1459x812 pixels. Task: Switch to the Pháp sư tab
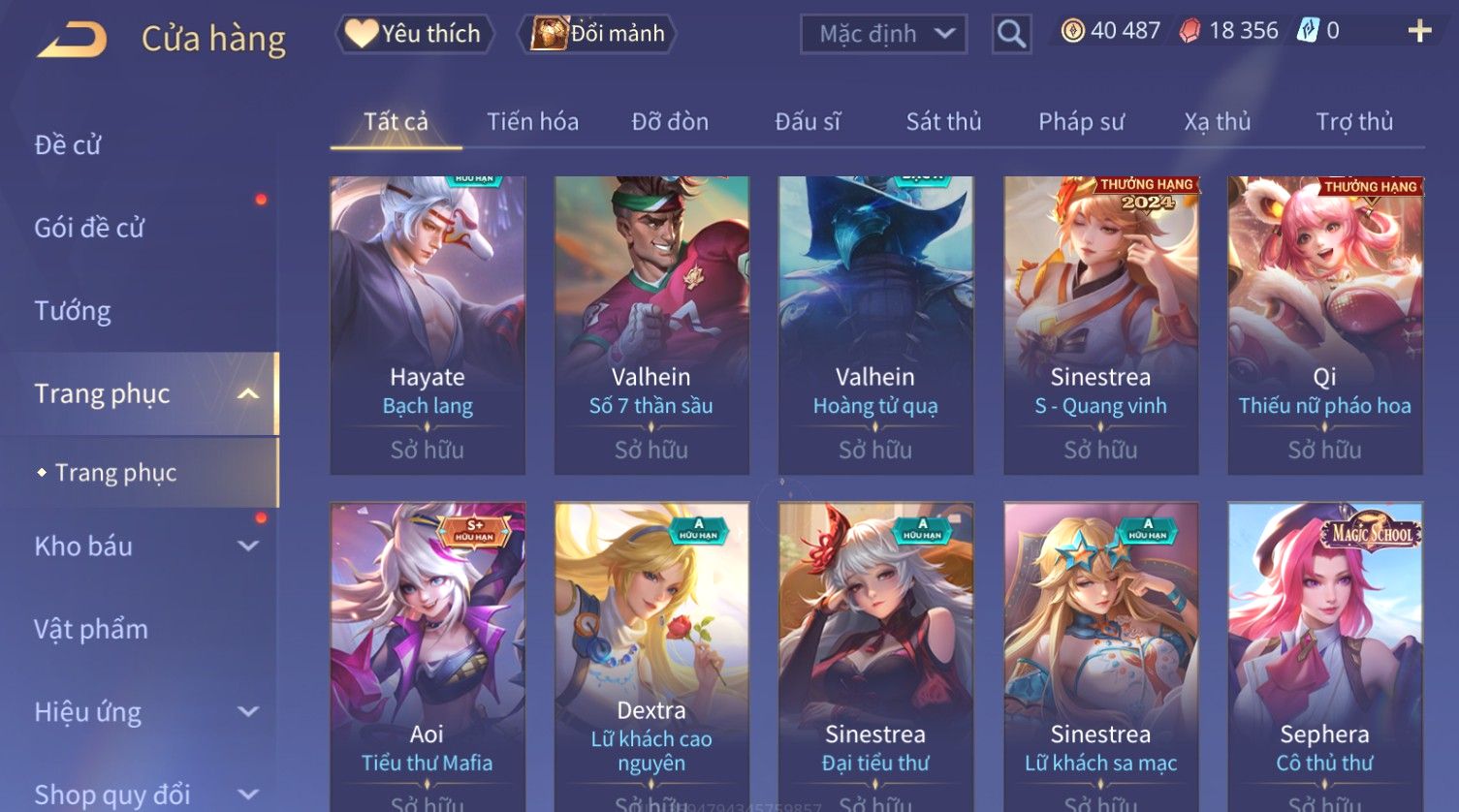tap(1081, 122)
